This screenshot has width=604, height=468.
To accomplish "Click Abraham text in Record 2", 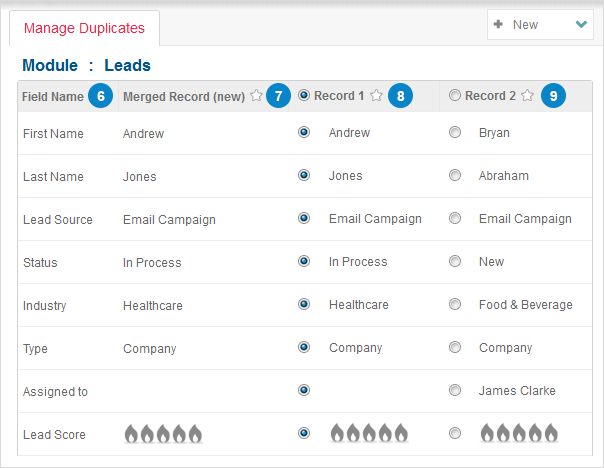I will tap(504, 176).
